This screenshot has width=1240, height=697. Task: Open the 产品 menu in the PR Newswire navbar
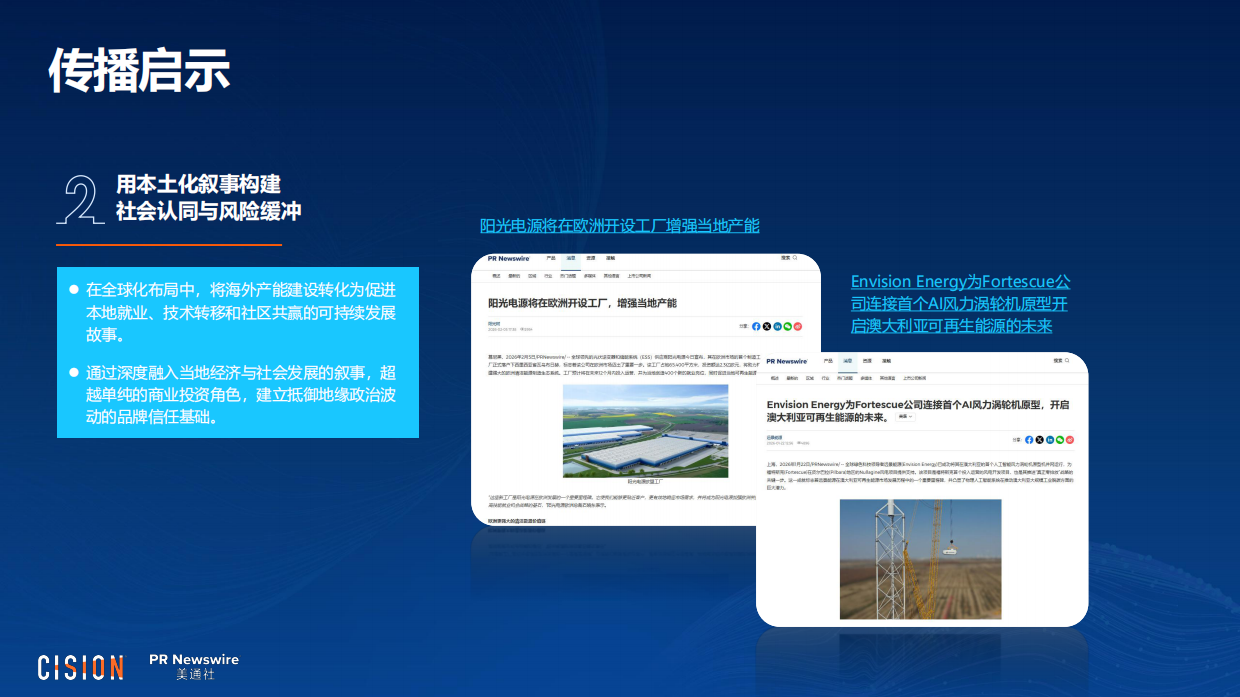click(x=550, y=258)
